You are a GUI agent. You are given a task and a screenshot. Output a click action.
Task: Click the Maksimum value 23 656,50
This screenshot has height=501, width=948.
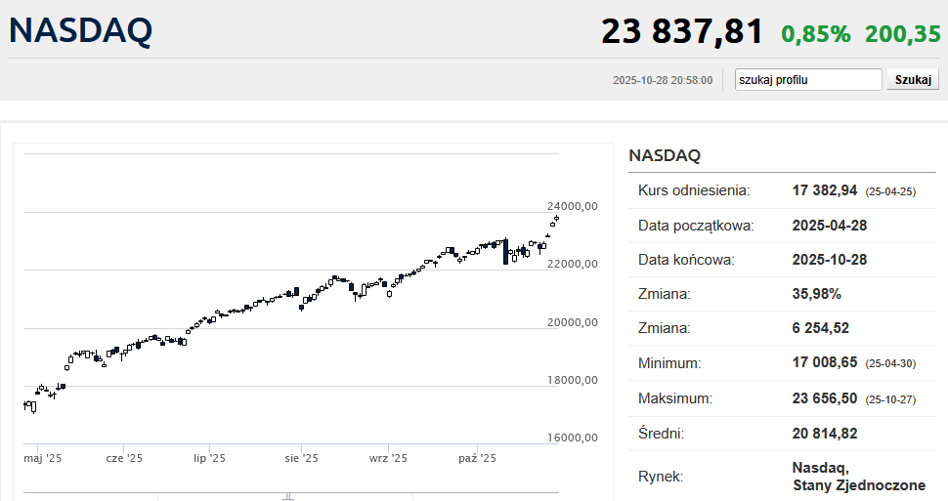tap(825, 398)
